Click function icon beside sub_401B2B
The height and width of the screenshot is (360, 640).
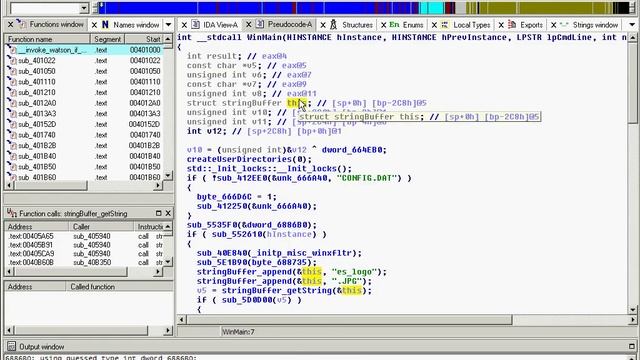point(12,146)
